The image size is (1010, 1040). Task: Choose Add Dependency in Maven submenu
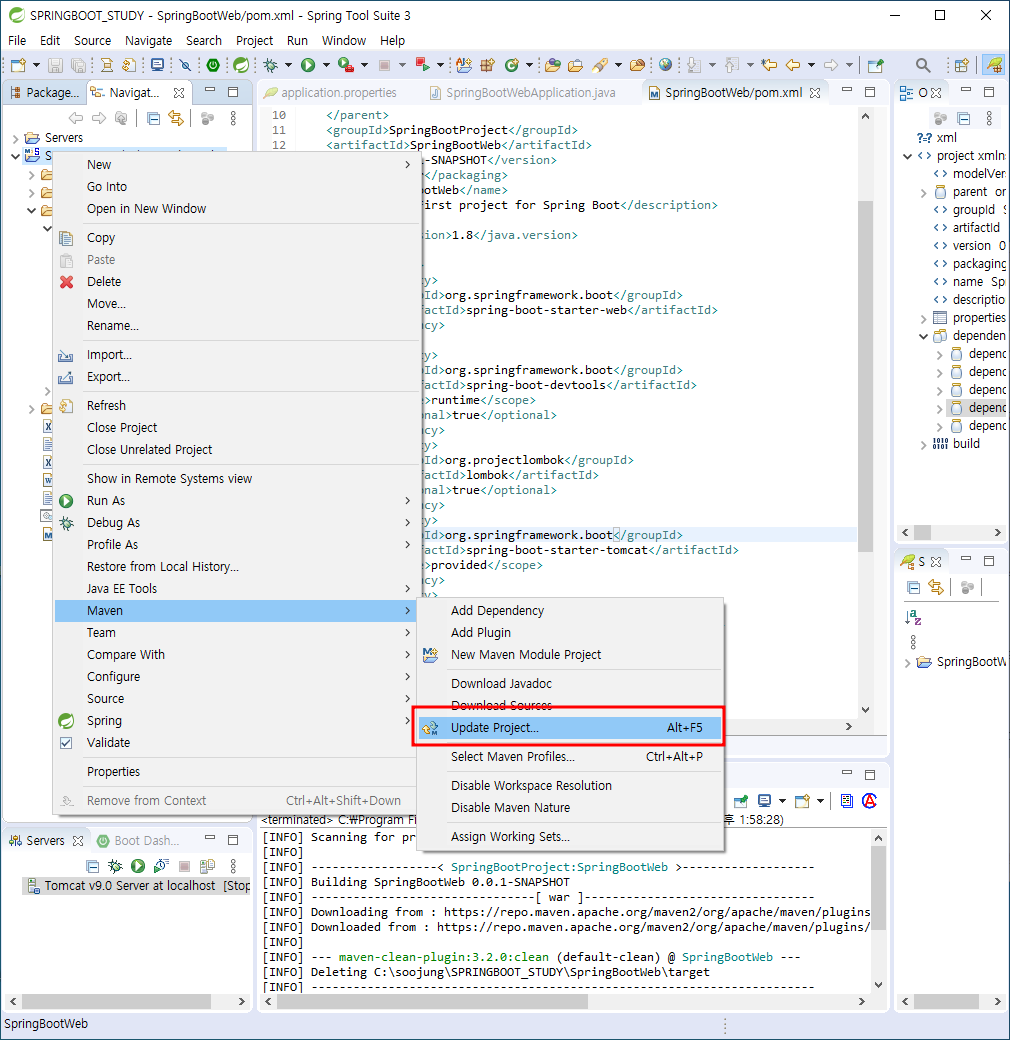(570, 610)
